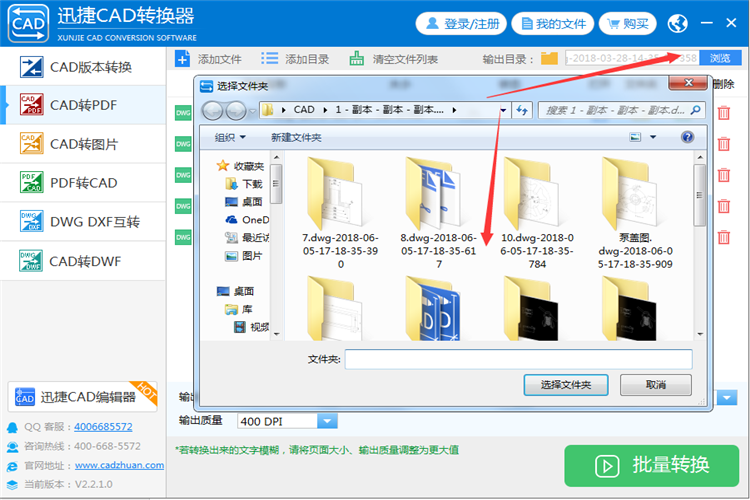Click the change view icon in the dialog toolbar
The width and height of the screenshot is (750, 500).
pos(635,137)
